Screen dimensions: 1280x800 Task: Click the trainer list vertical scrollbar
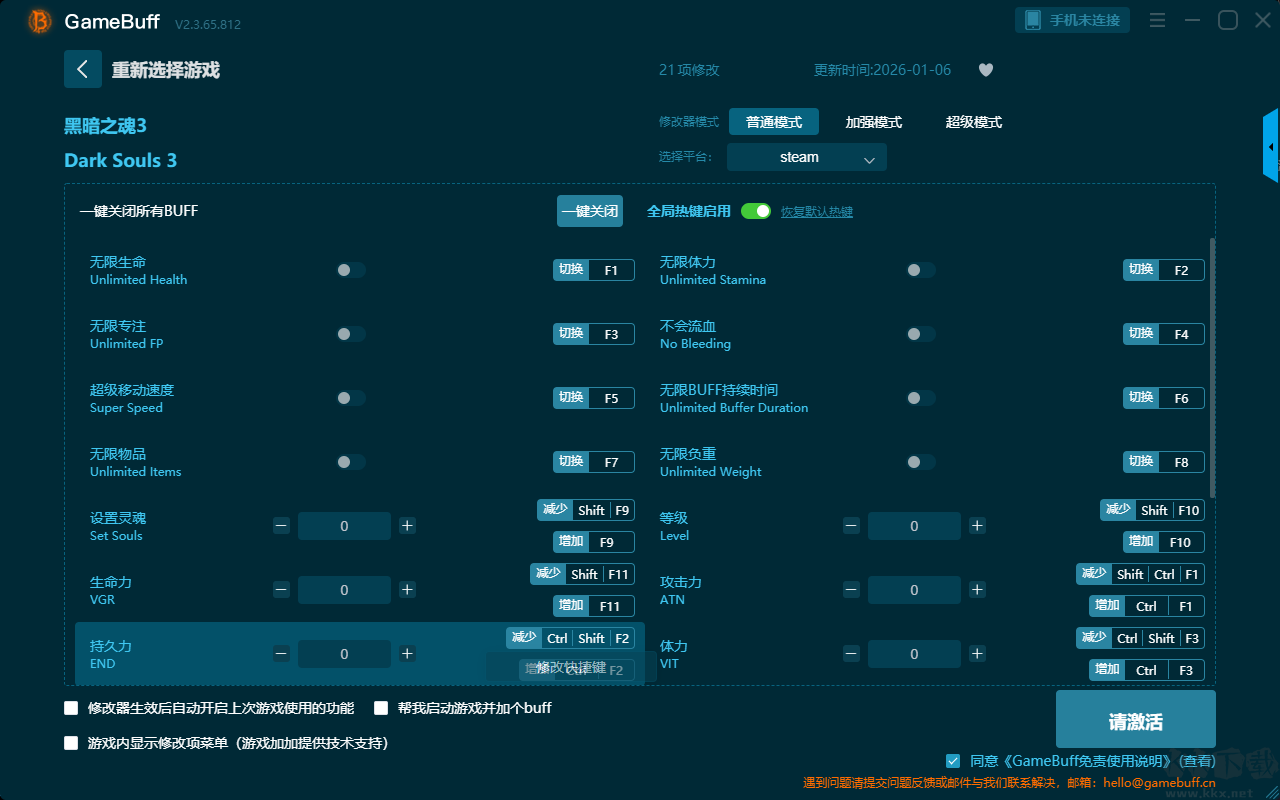pyautogui.click(x=1213, y=368)
